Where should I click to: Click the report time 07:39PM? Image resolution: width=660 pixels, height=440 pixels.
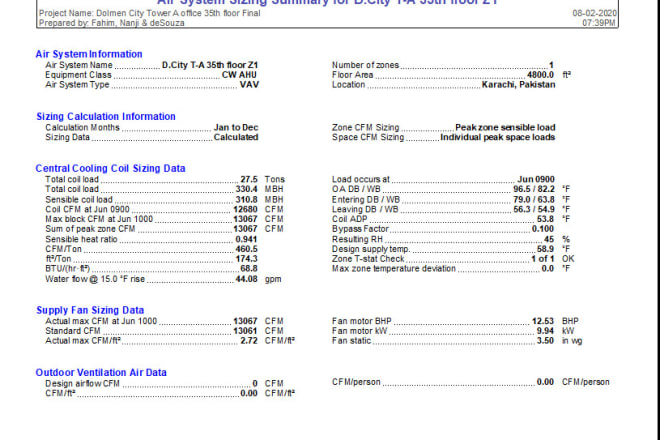[599, 23]
